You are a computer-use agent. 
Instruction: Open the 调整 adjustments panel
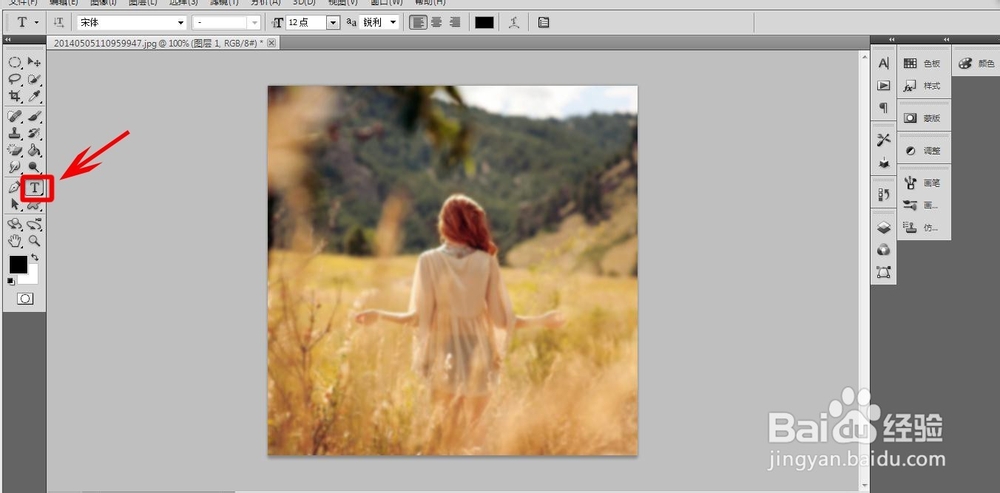(x=923, y=151)
